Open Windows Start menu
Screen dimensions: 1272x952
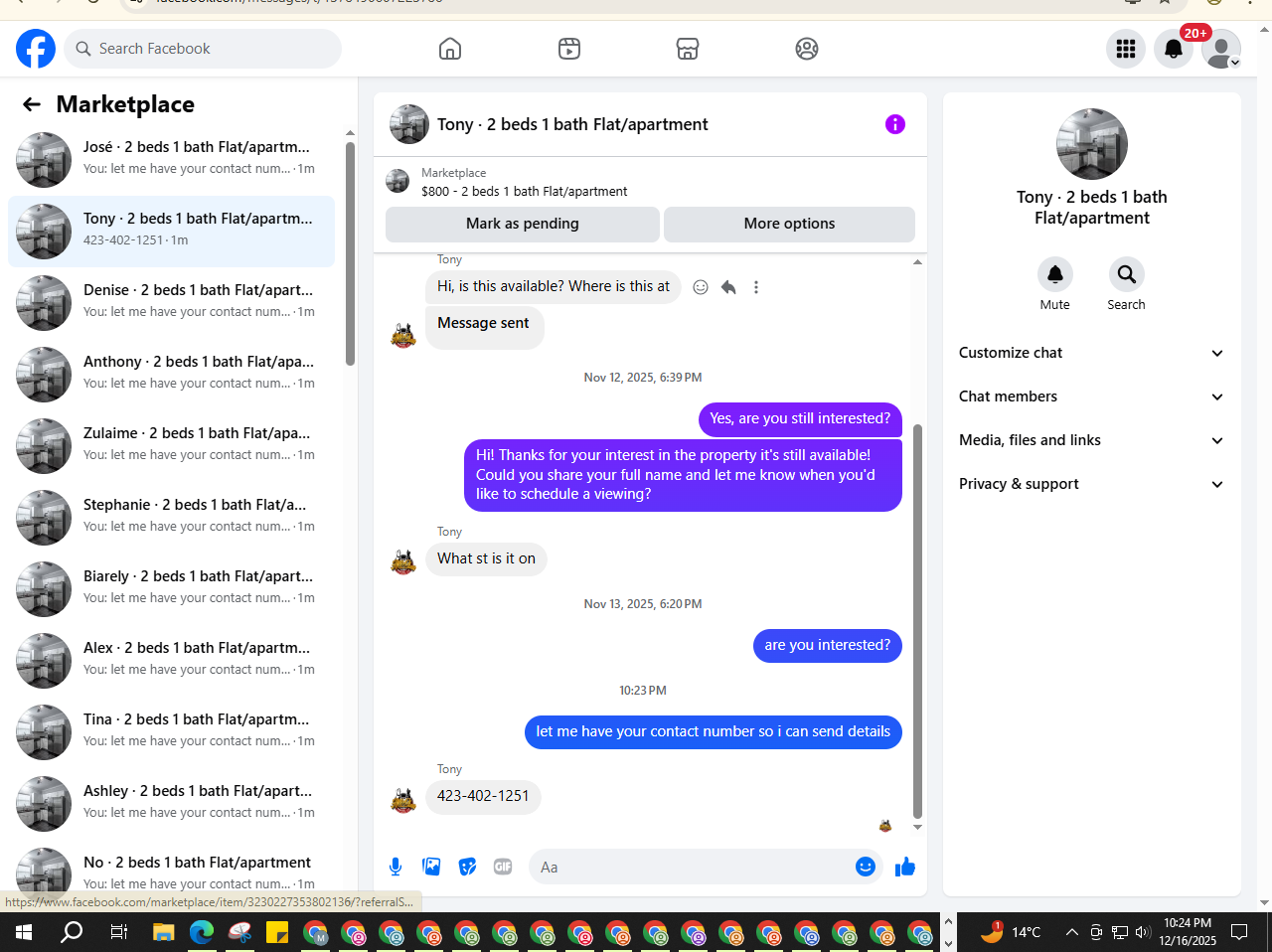[24, 932]
